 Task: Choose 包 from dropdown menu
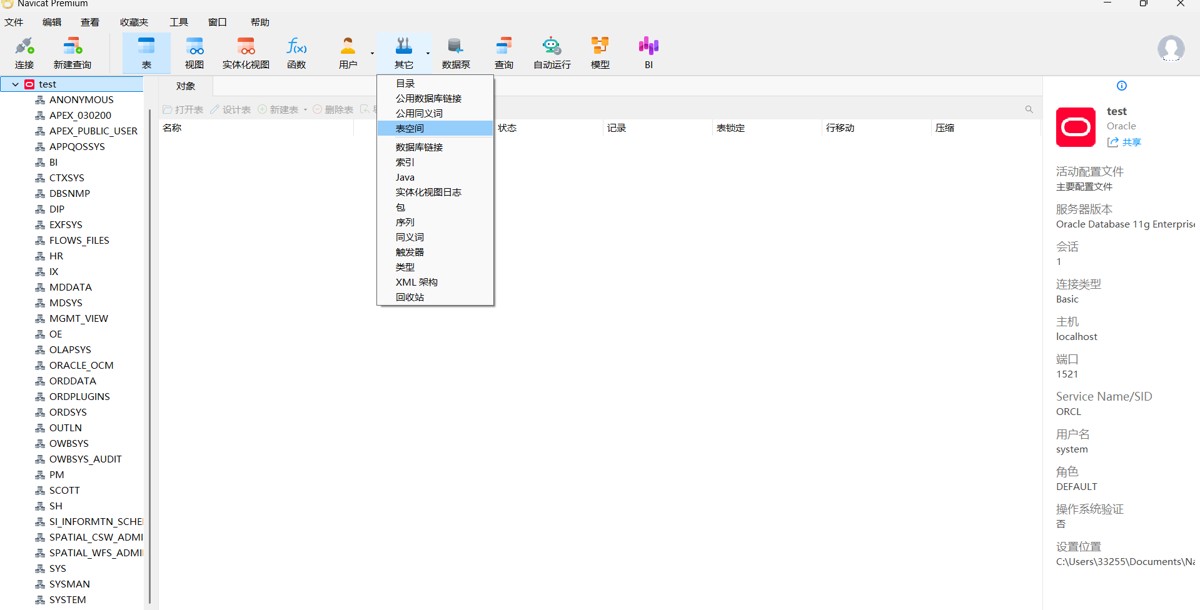pos(435,207)
